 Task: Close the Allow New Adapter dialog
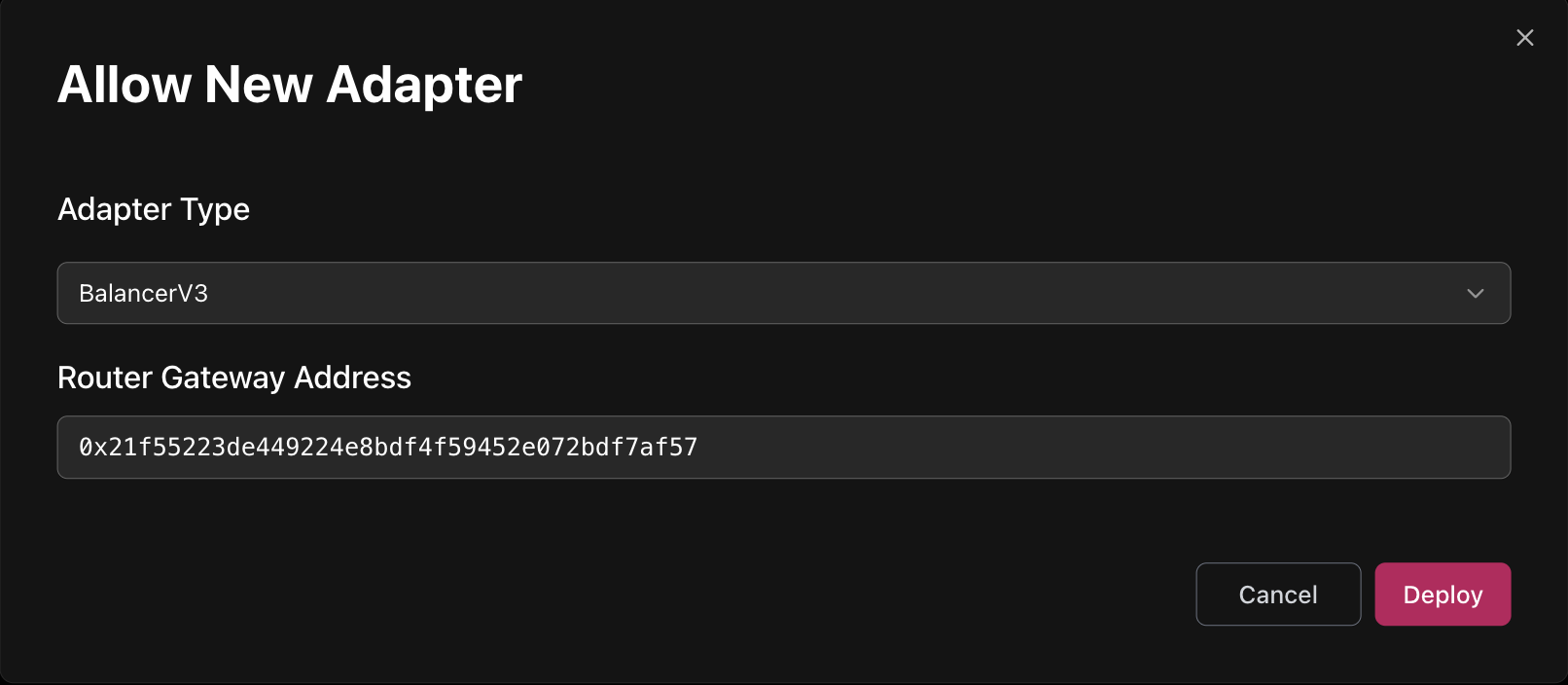(1524, 38)
